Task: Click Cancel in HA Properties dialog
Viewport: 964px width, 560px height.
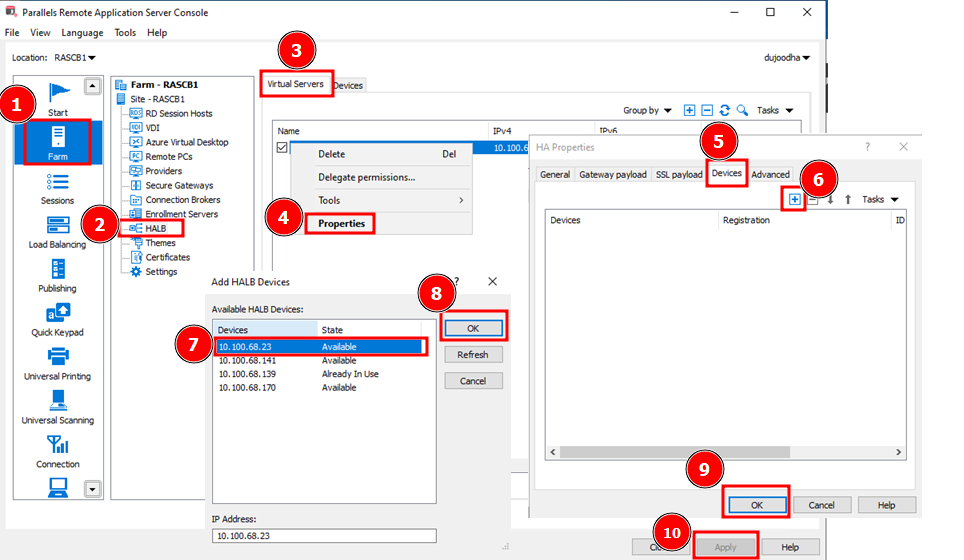Action: 821,505
